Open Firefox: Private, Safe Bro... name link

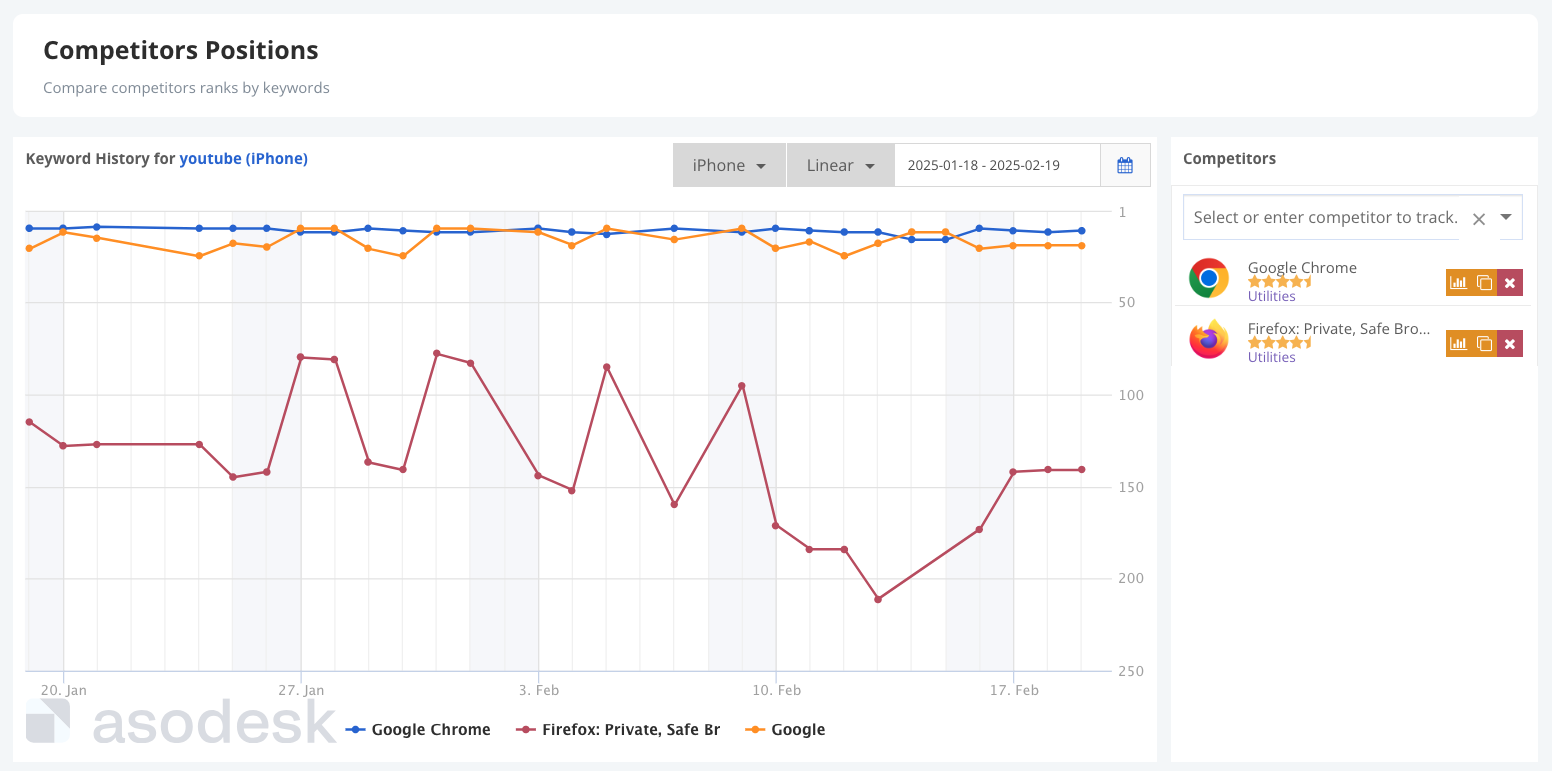(1339, 329)
